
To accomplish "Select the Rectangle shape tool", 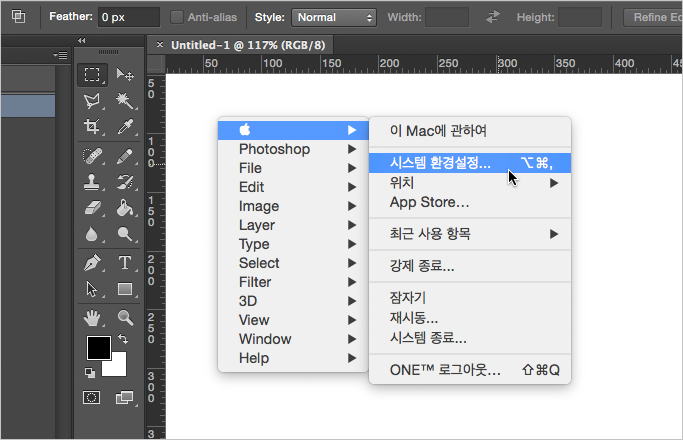I will click(125, 289).
